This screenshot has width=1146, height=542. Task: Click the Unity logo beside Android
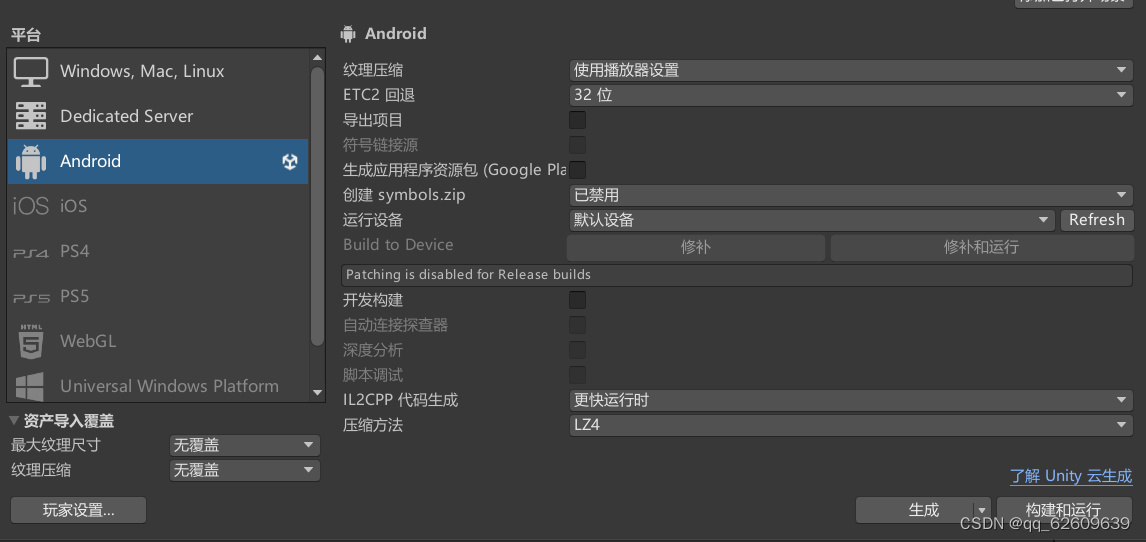pyautogui.click(x=290, y=161)
